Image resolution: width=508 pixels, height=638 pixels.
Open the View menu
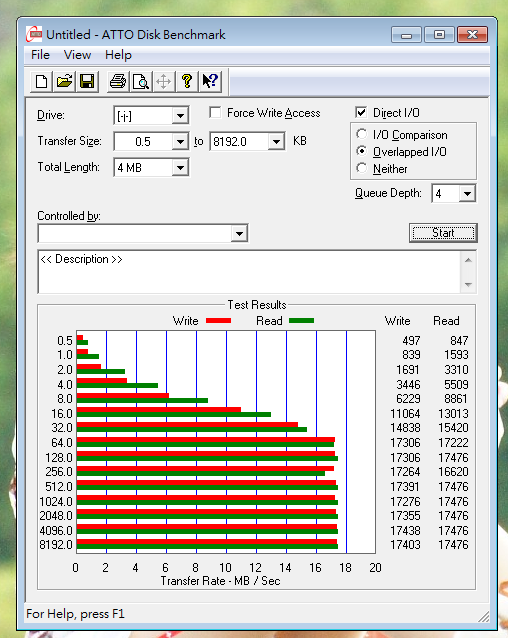(x=77, y=55)
